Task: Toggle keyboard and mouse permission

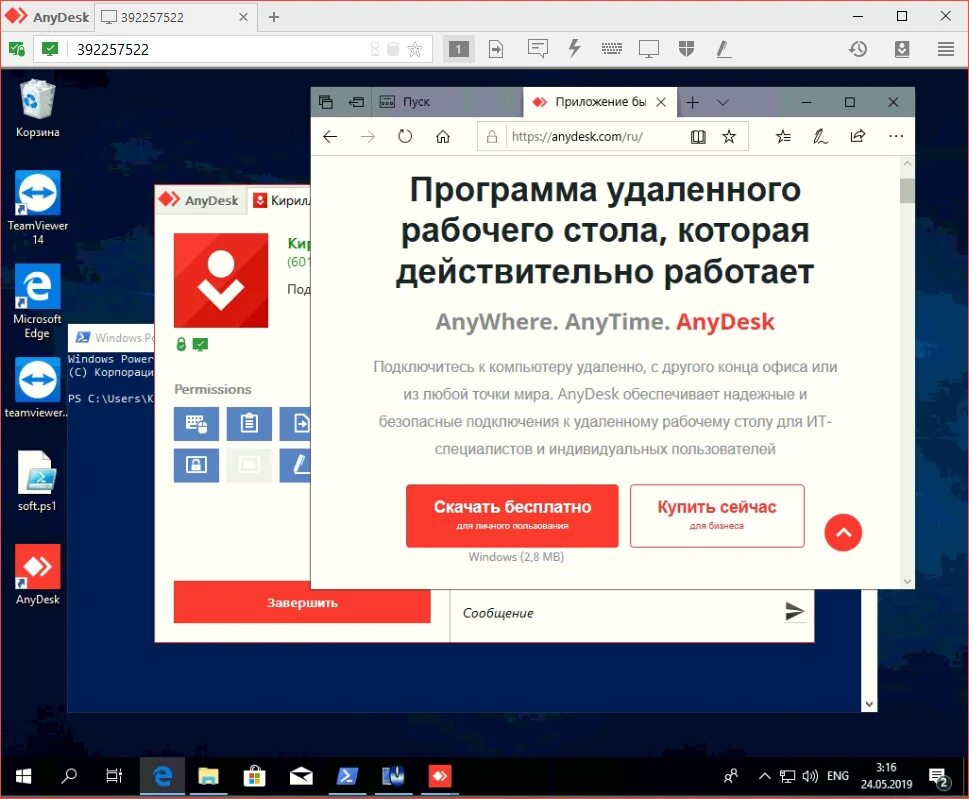Action: pyautogui.click(x=196, y=423)
